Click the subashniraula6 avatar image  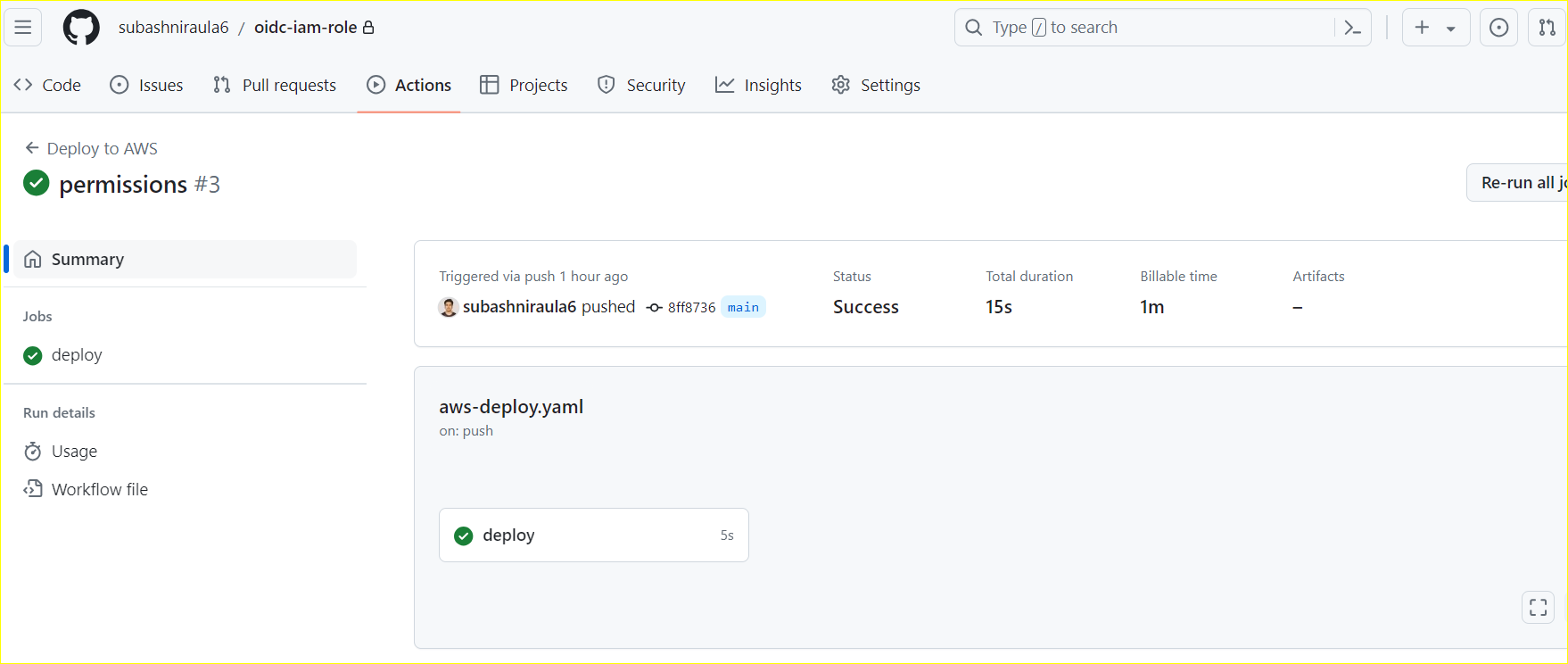[449, 307]
